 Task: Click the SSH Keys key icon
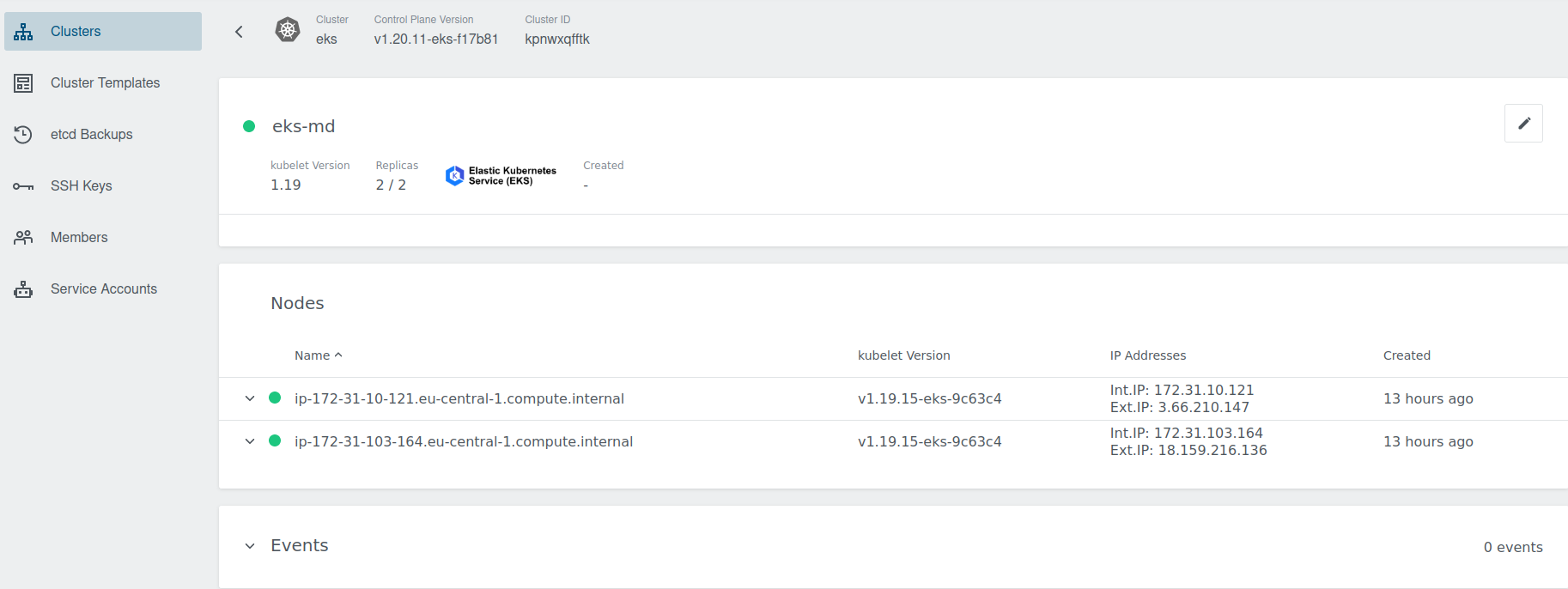click(x=23, y=186)
